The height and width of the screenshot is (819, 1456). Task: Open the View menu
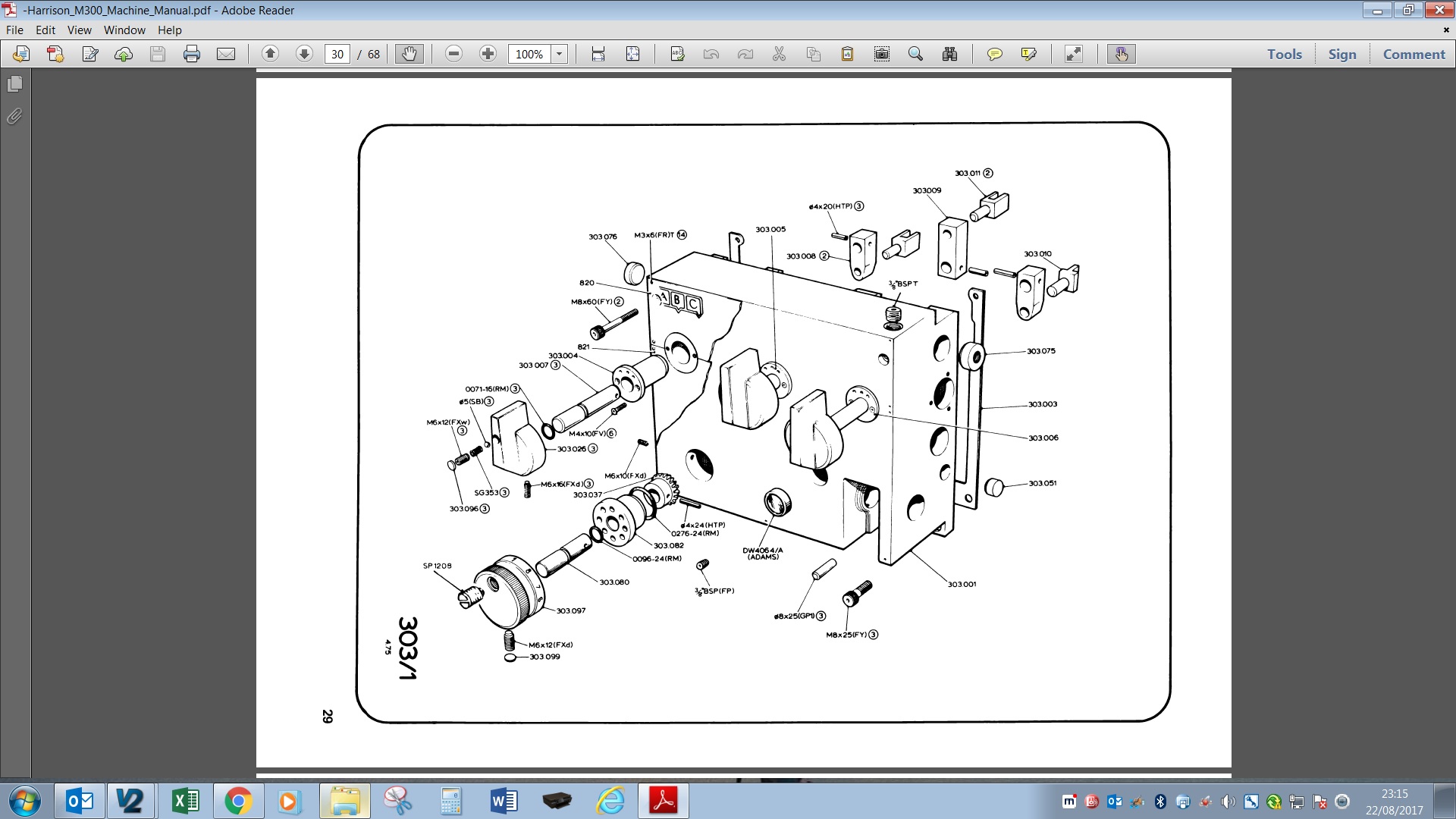point(79,30)
